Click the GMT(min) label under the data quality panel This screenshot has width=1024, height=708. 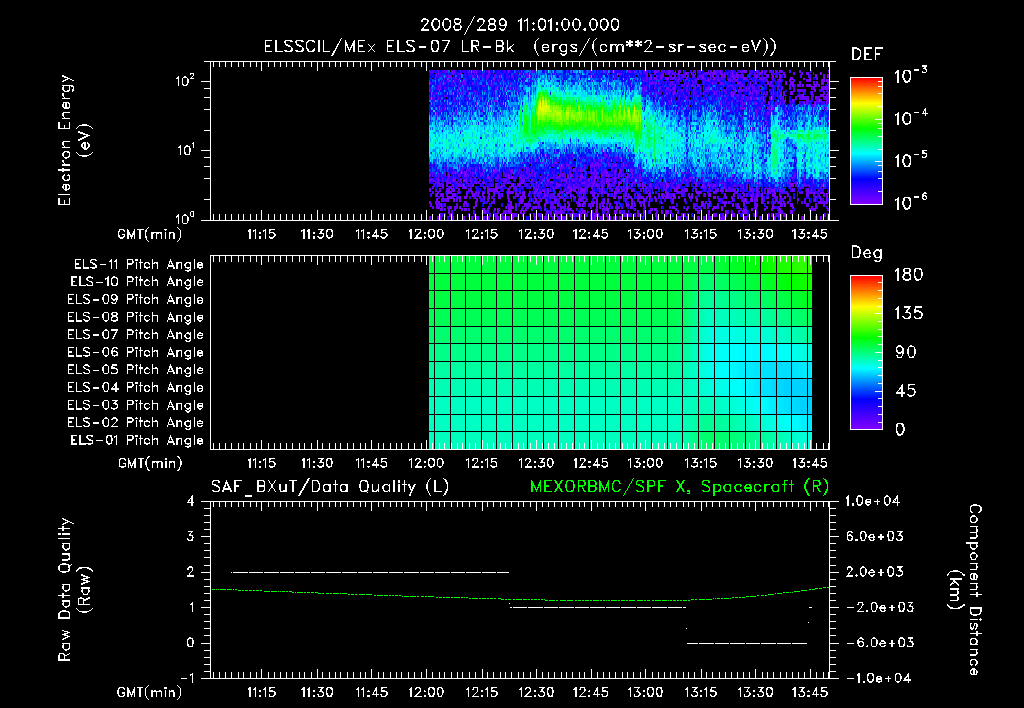point(150,692)
